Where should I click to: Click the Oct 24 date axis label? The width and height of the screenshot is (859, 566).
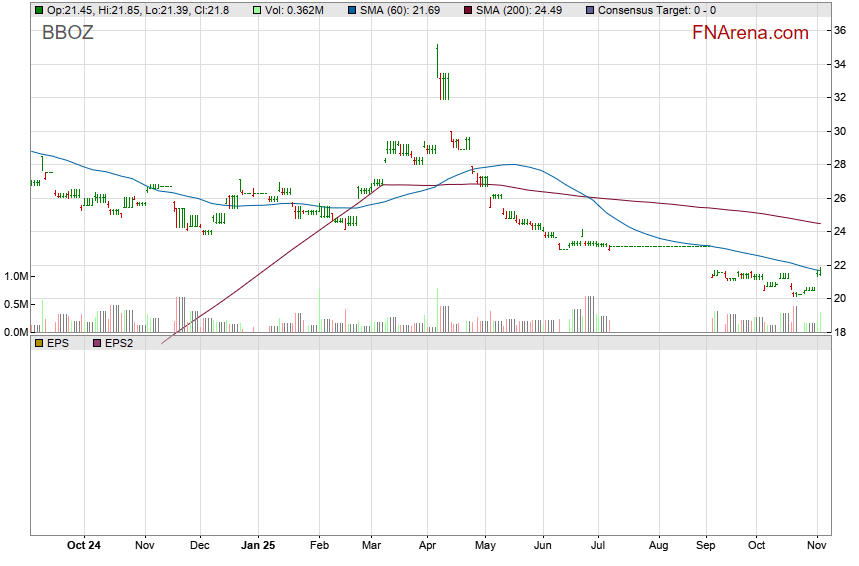pos(84,546)
